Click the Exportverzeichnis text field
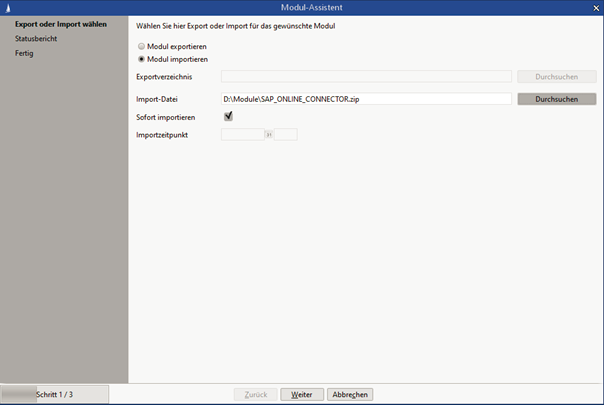The height and width of the screenshot is (405, 604). click(x=365, y=76)
